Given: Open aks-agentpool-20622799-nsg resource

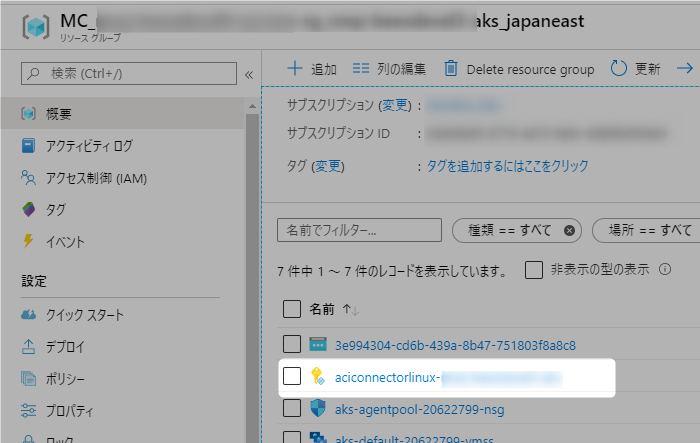Looking at the screenshot, I should click(x=420, y=410).
